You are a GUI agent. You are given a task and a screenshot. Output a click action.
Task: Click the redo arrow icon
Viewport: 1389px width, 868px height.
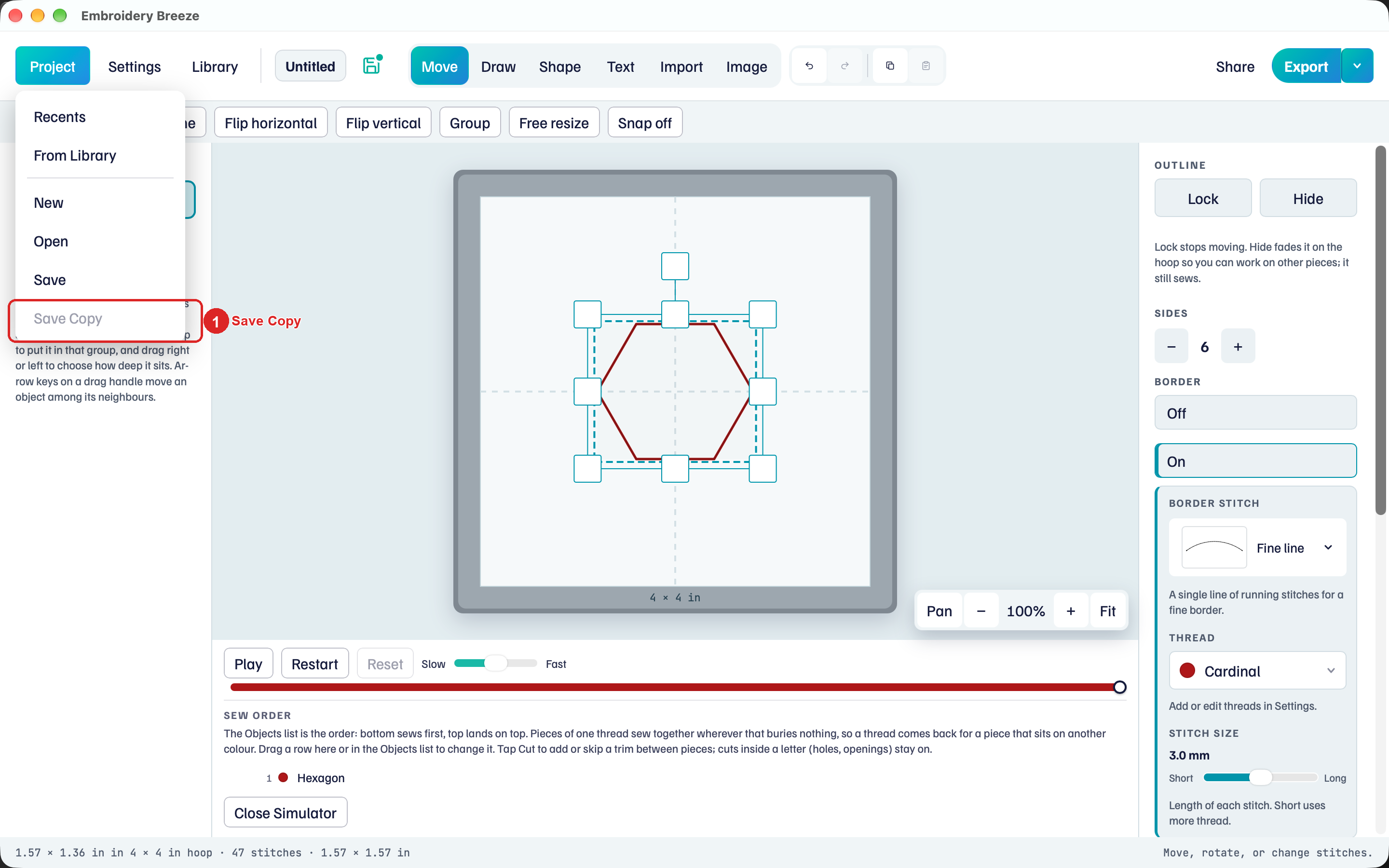[x=845, y=66]
